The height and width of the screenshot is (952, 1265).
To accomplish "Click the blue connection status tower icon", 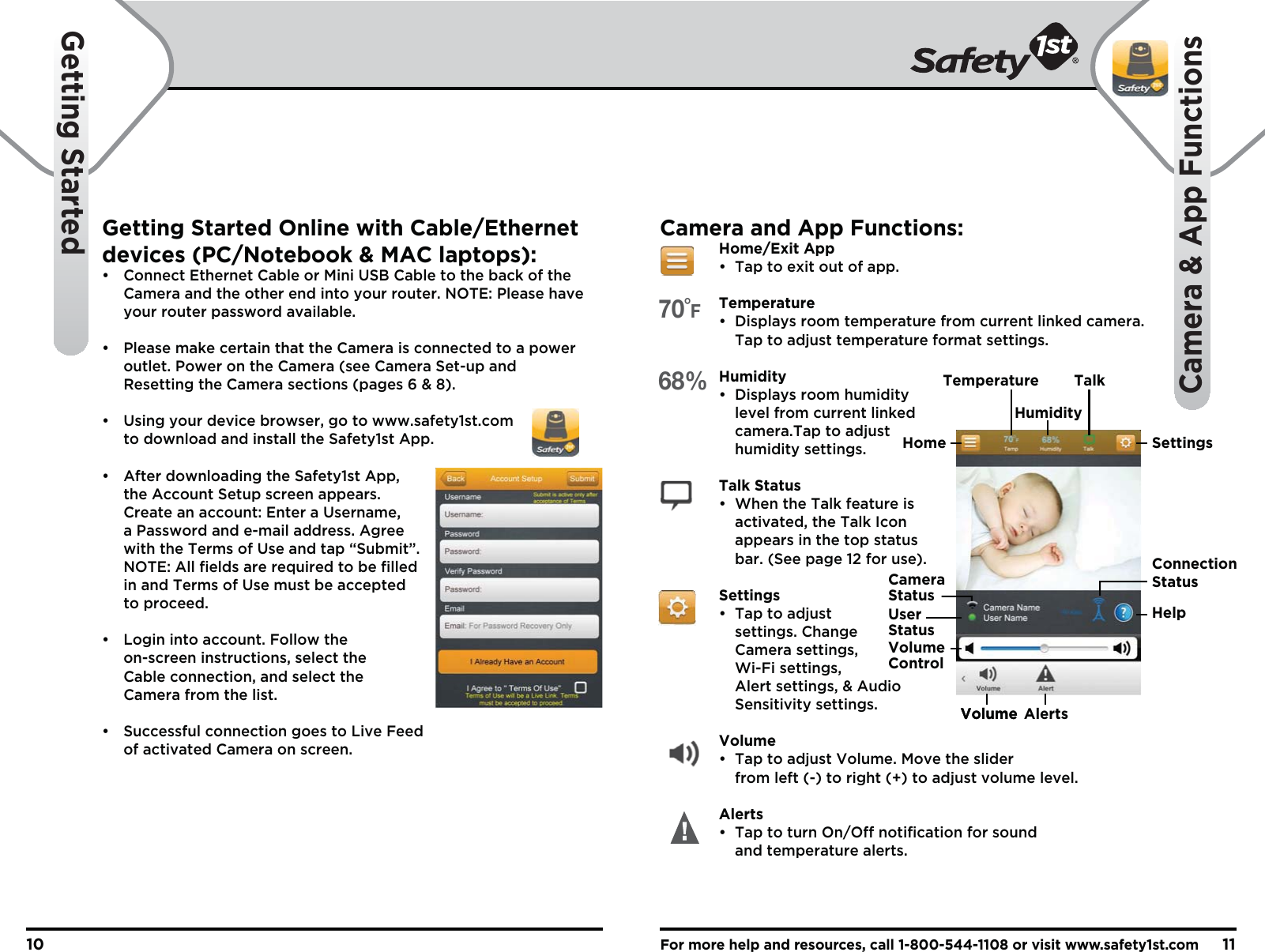I will tap(1098, 610).
